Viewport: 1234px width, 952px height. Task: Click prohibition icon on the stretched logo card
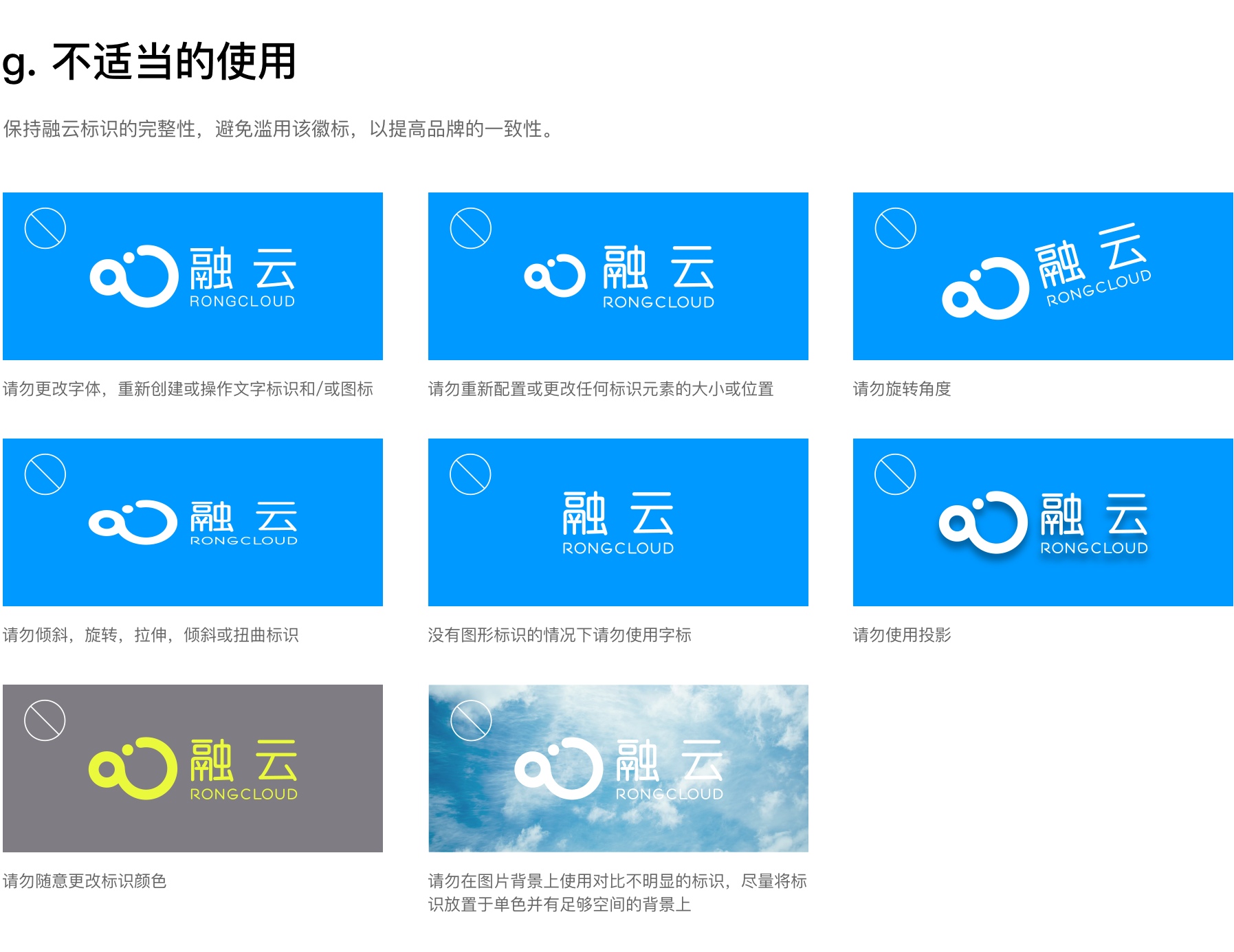pyautogui.click(x=45, y=474)
